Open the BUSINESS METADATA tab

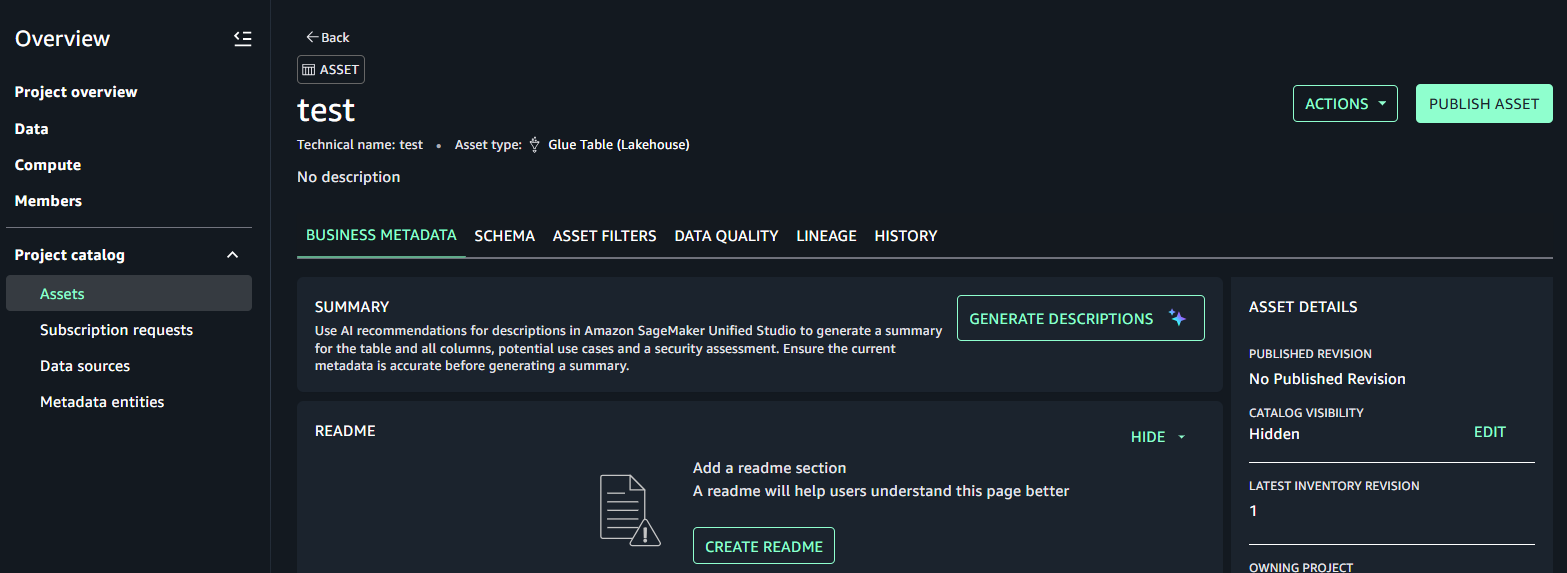point(381,235)
